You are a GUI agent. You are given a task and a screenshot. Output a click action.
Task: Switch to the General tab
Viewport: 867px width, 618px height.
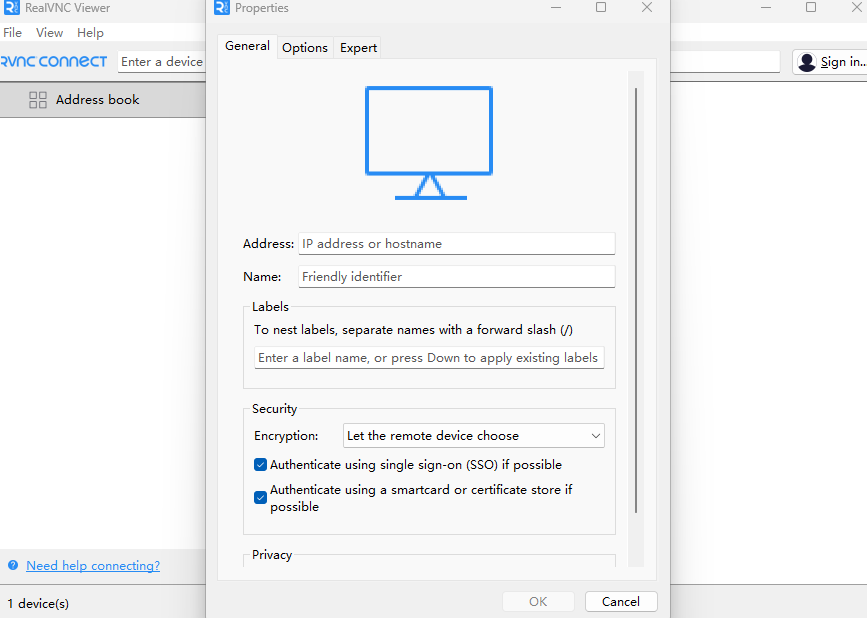[x=247, y=46]
